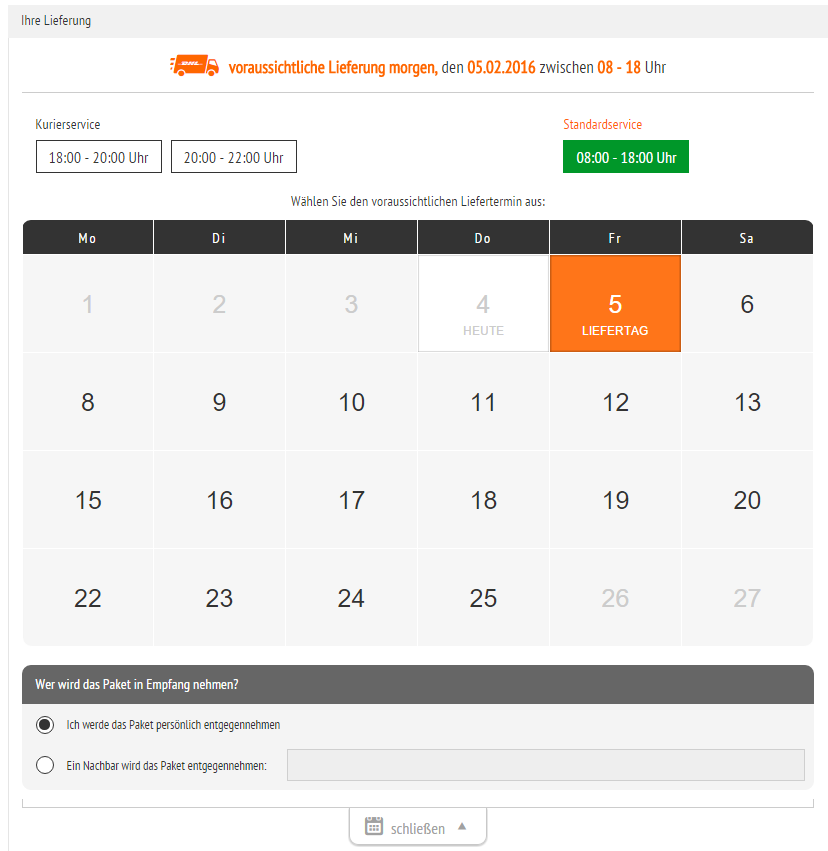Select day 8 in the calendar

(x=88, y=402)
